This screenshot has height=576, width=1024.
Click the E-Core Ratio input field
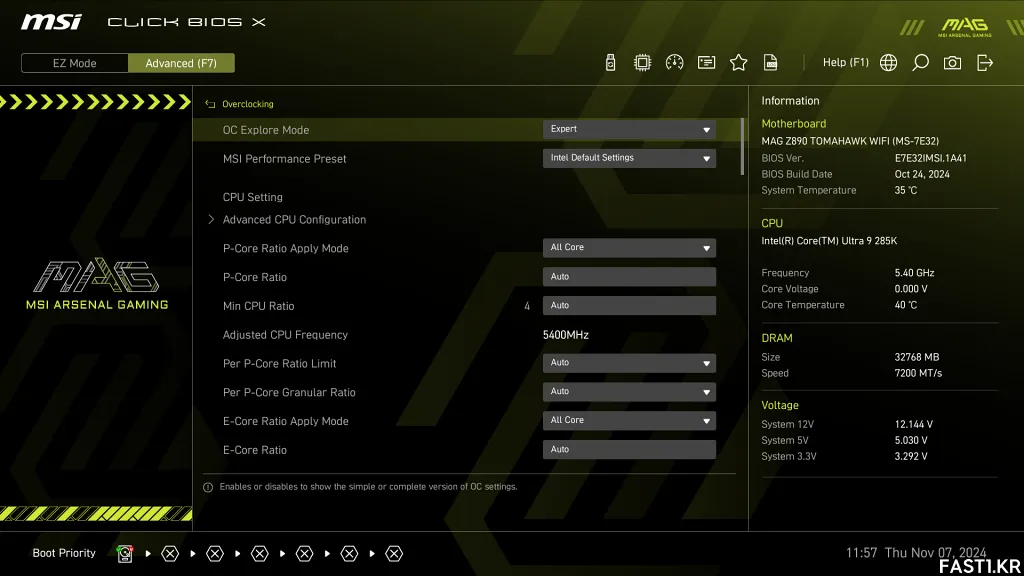pyautogui.click(x=629, y=449)
